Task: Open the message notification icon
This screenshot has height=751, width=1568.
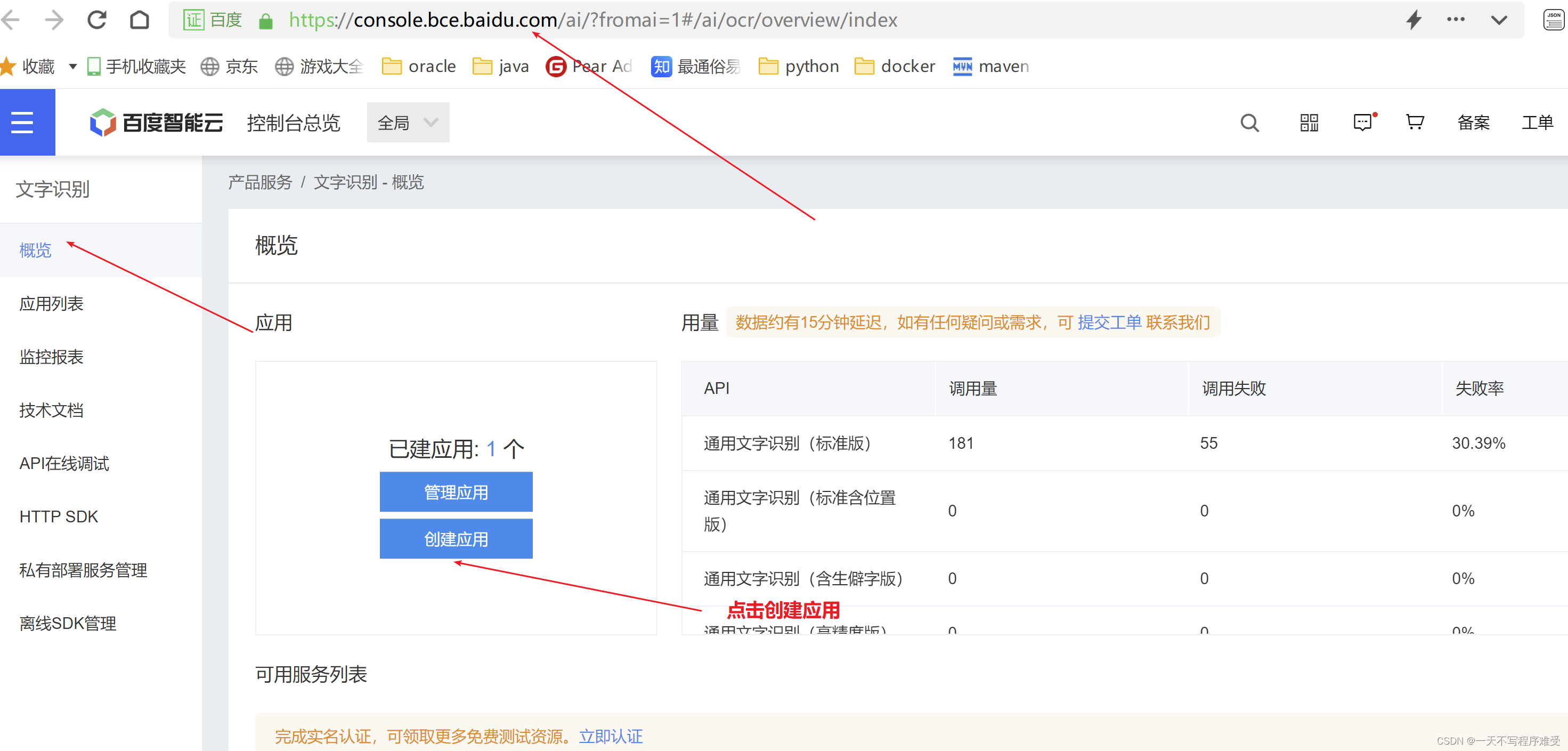Action: [1364, 122]
